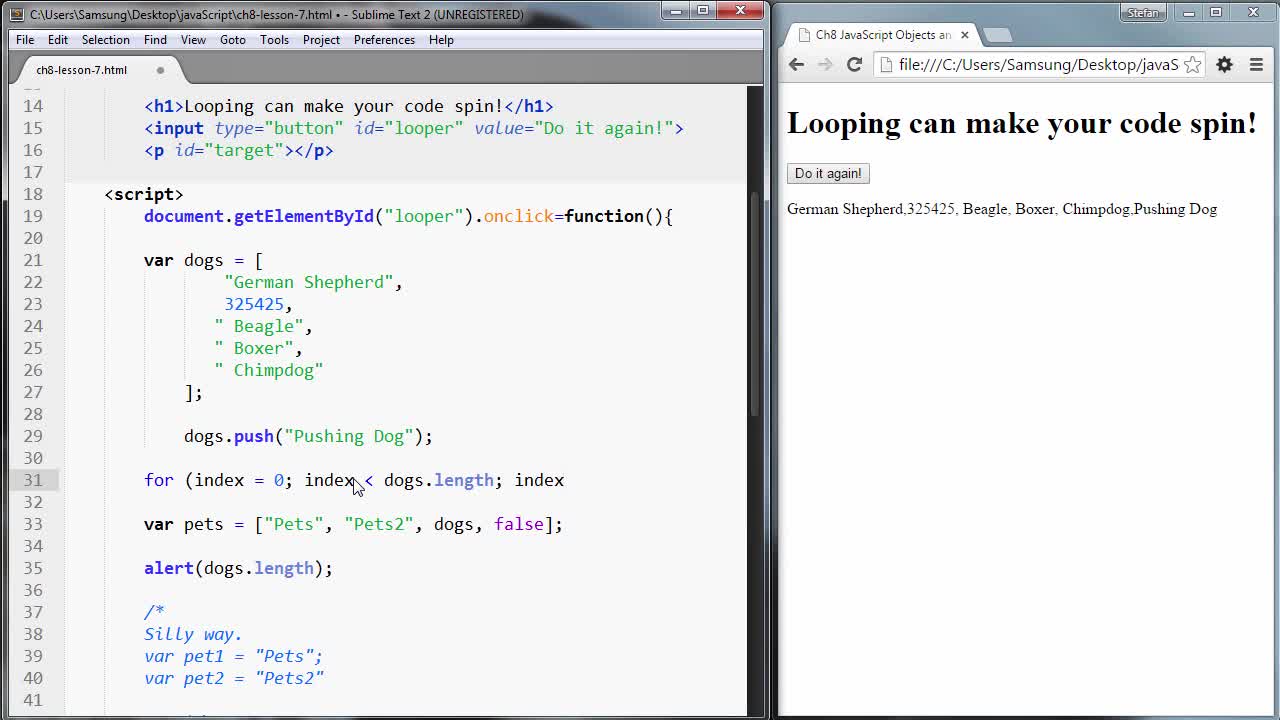Click the Silly way. comment line

click(193, 634)
